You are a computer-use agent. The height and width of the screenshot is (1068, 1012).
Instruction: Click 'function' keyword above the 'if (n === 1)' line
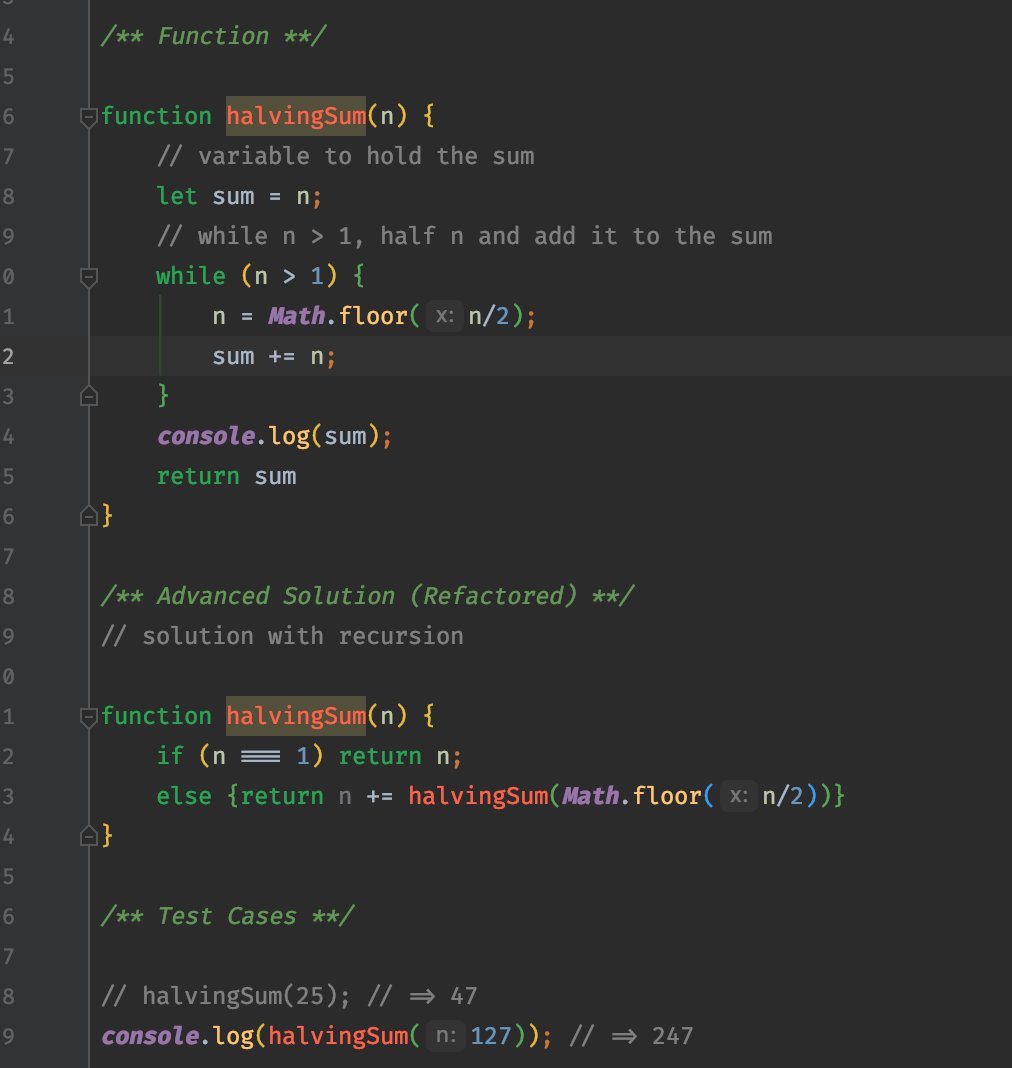(156, 716)
